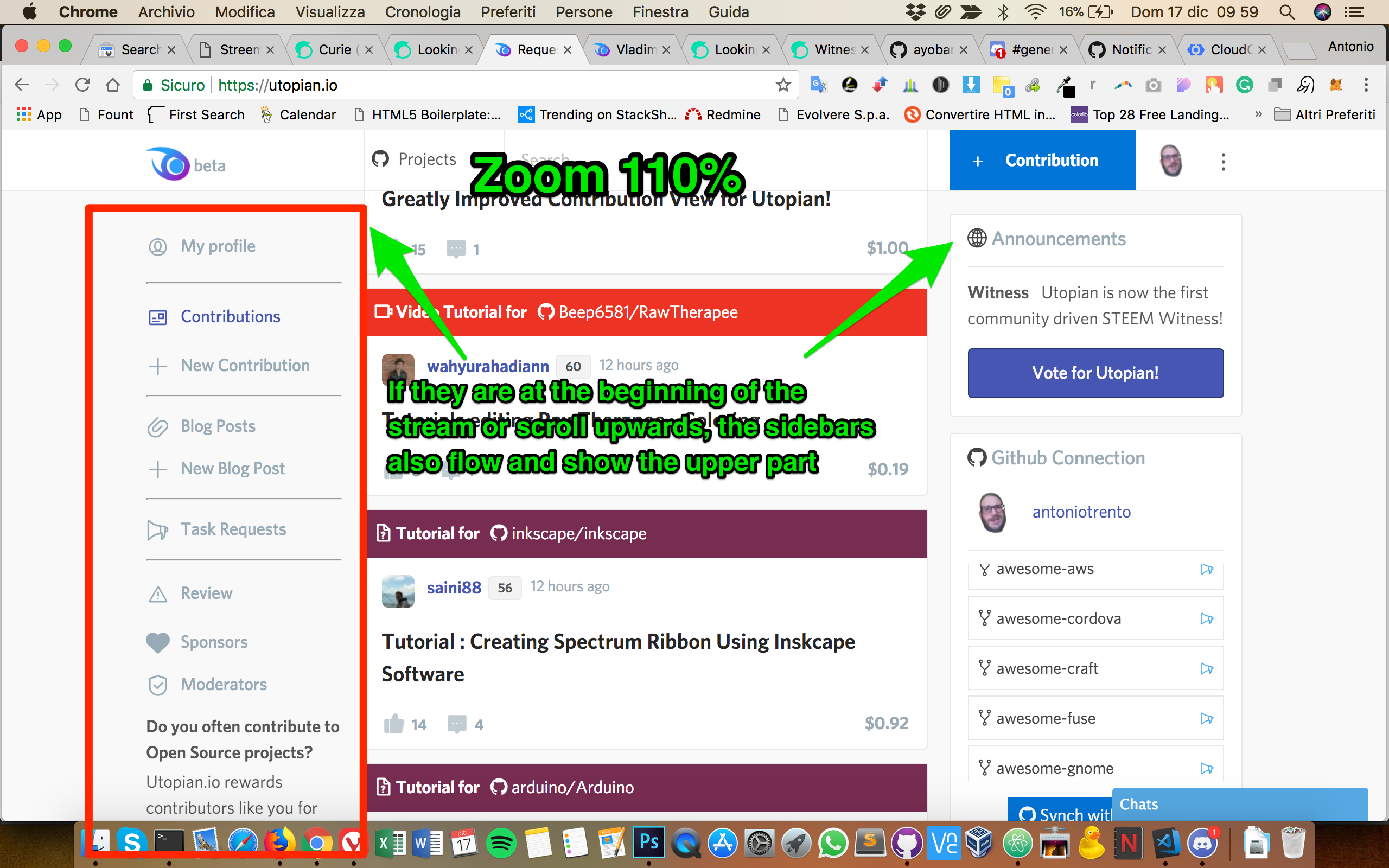Open the Redmine bookmark
Screen dimensions: 1389x868
723,115
